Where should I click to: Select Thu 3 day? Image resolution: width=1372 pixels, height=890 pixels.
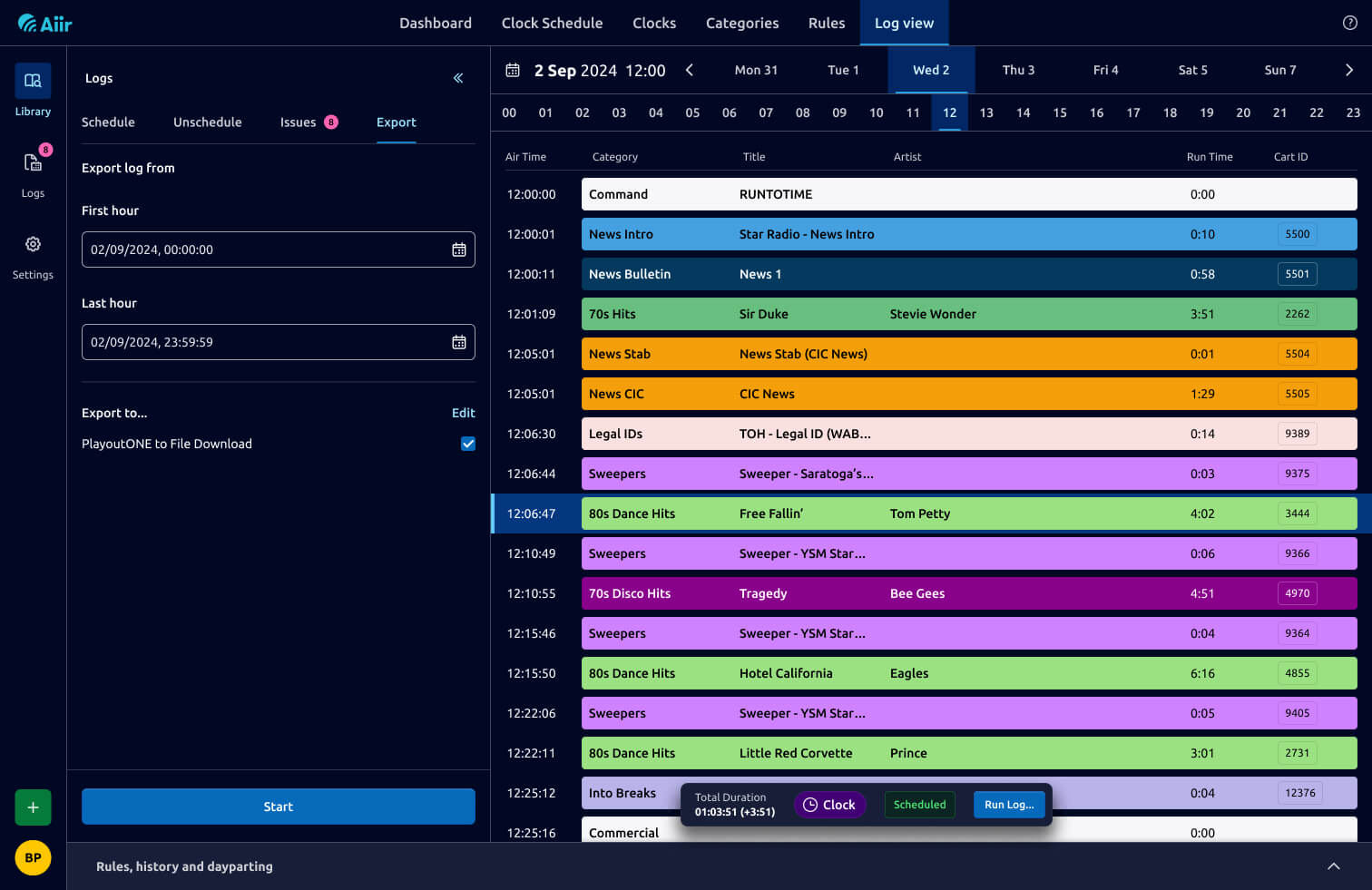(x=1018, y=70)
